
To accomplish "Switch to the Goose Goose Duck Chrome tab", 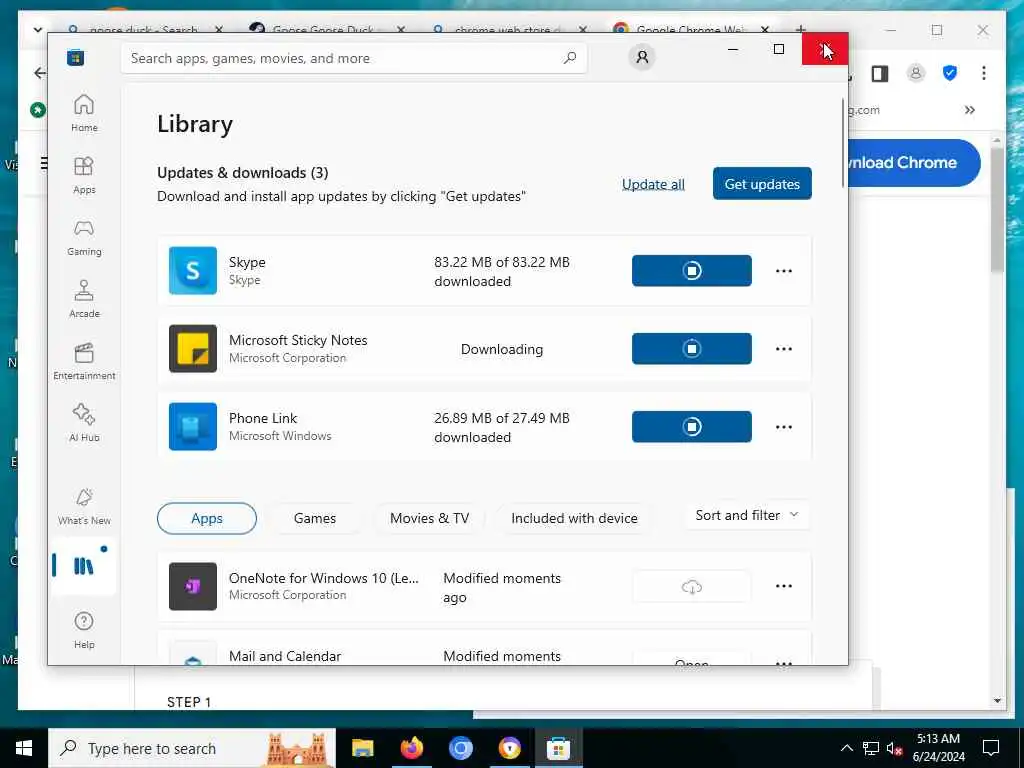I will (x=327, y=29).
